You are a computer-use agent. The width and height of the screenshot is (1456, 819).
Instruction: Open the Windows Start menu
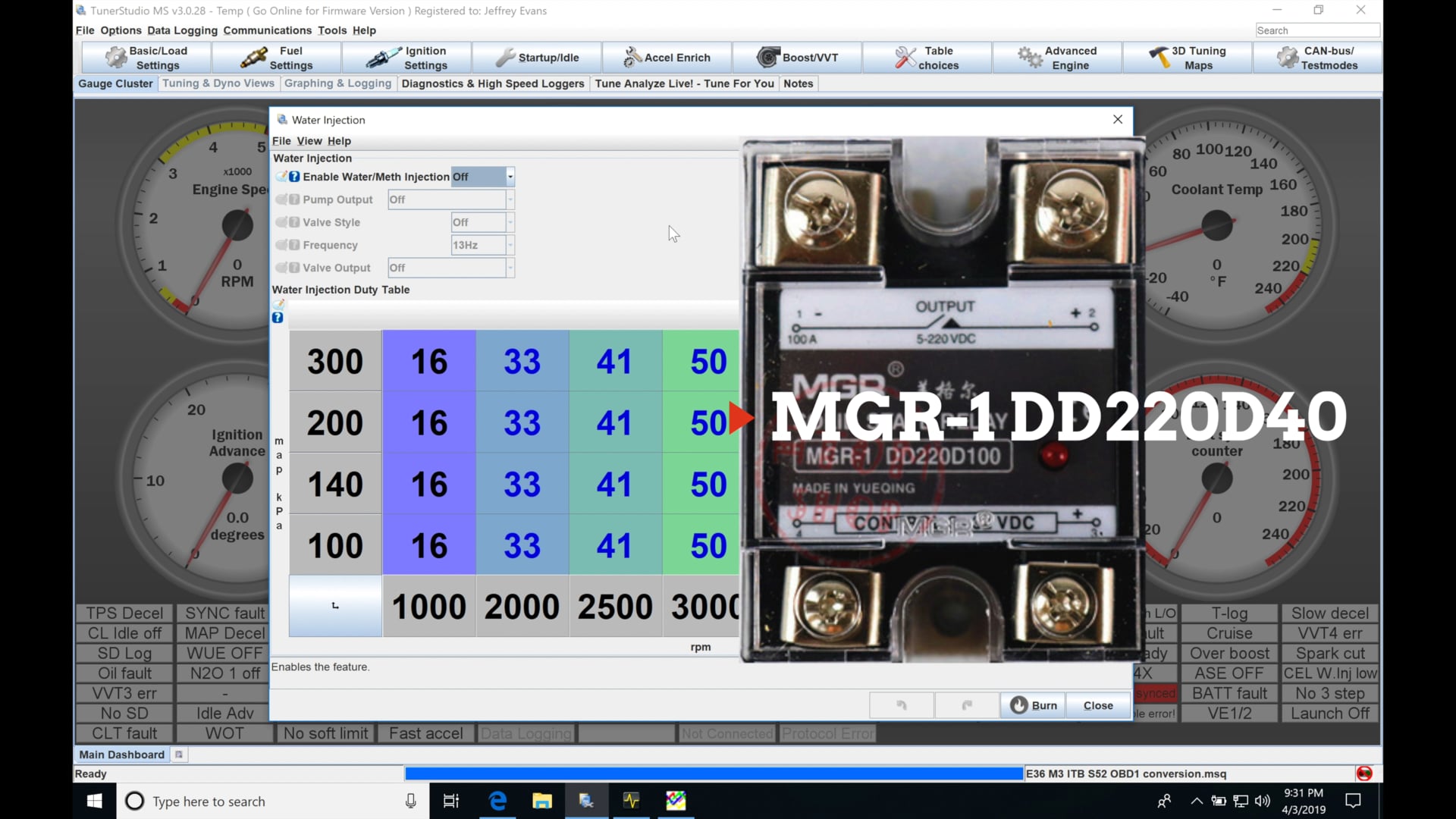click(93, 801)
